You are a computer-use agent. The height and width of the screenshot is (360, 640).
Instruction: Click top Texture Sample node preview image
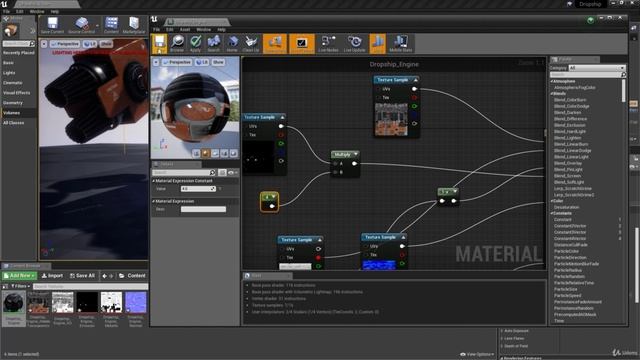(391, 119)
